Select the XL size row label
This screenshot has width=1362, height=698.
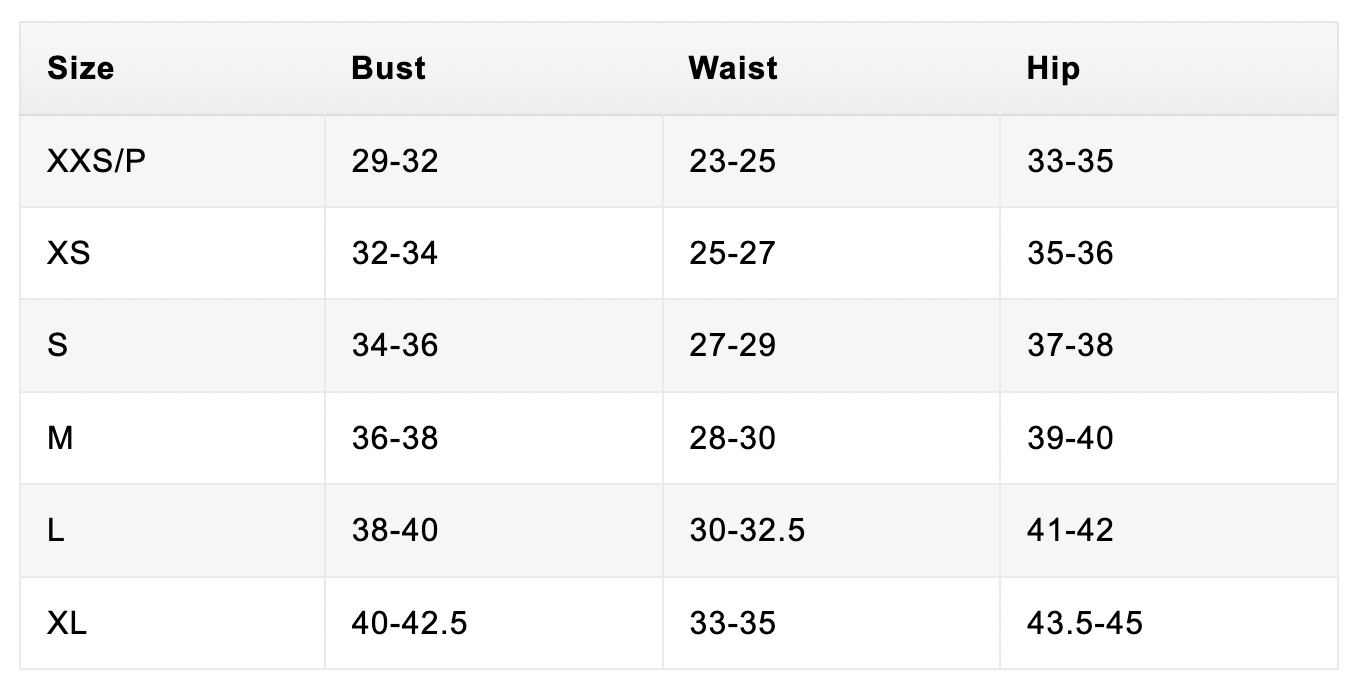pos(67,623)
